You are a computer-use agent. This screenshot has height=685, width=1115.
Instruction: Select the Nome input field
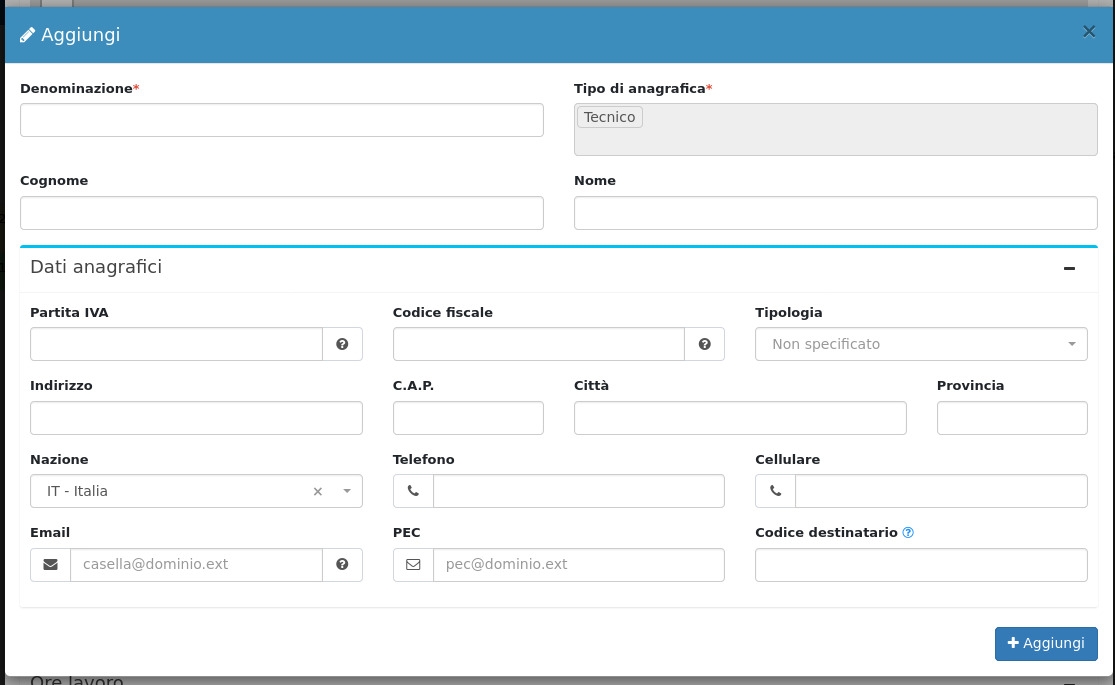[x=835, y=213]
